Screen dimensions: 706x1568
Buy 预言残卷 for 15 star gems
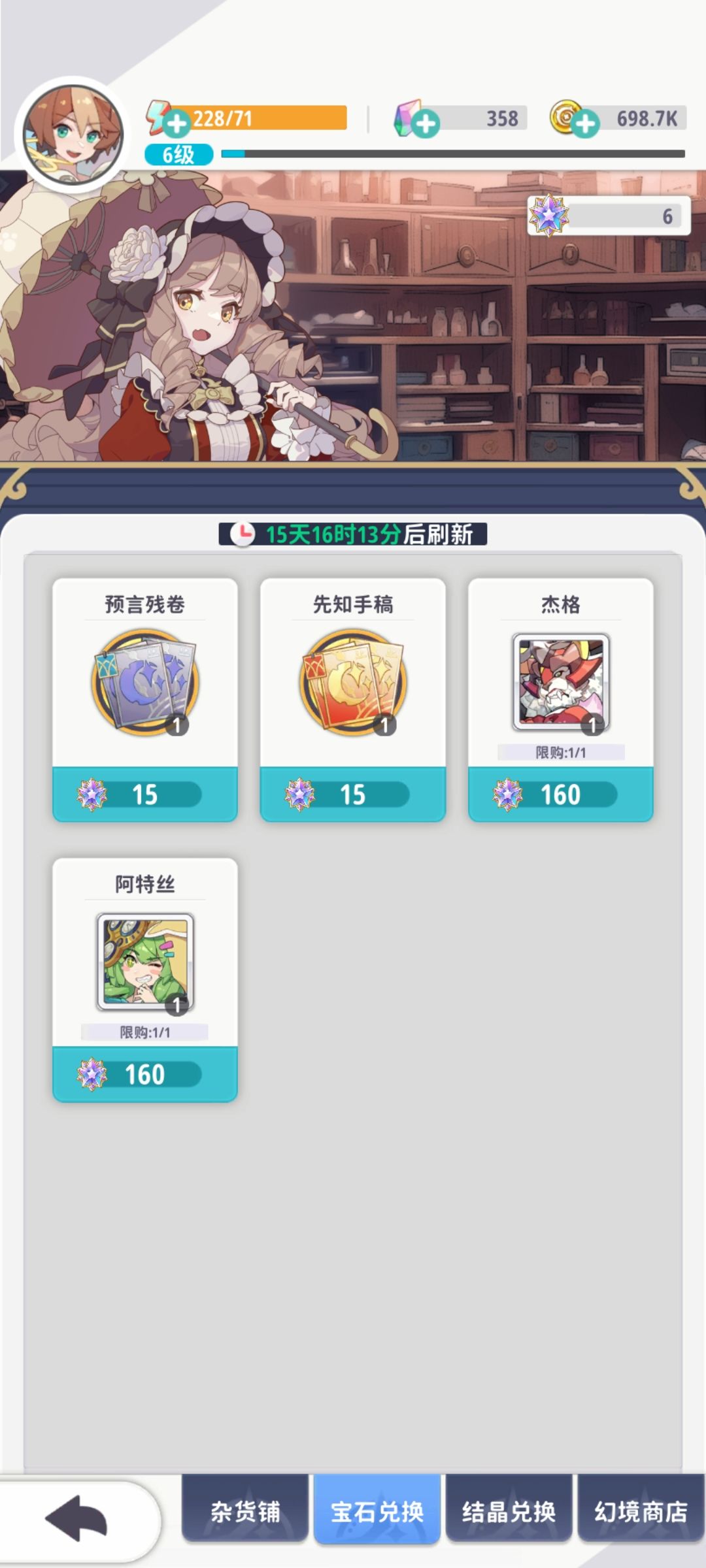145,794
